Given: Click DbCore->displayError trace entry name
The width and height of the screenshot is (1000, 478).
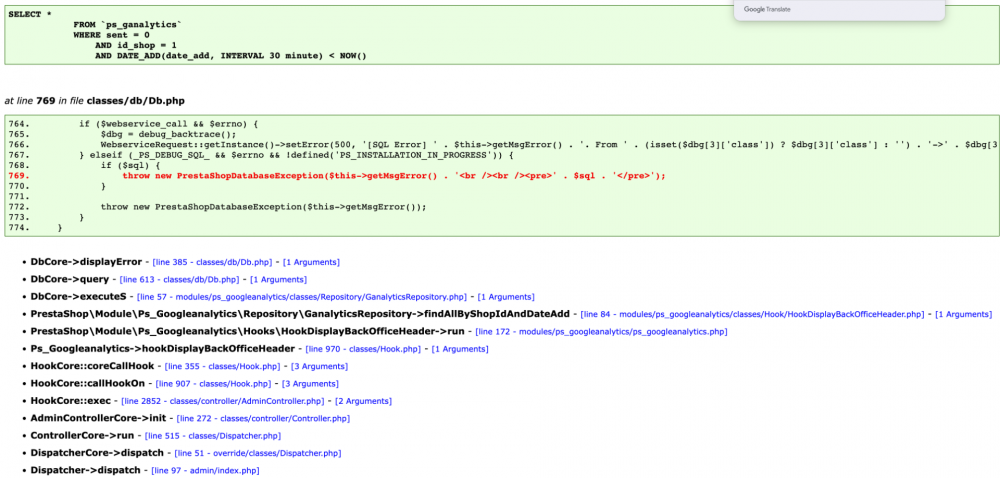Looking at the screenshot, I should 86,262.
